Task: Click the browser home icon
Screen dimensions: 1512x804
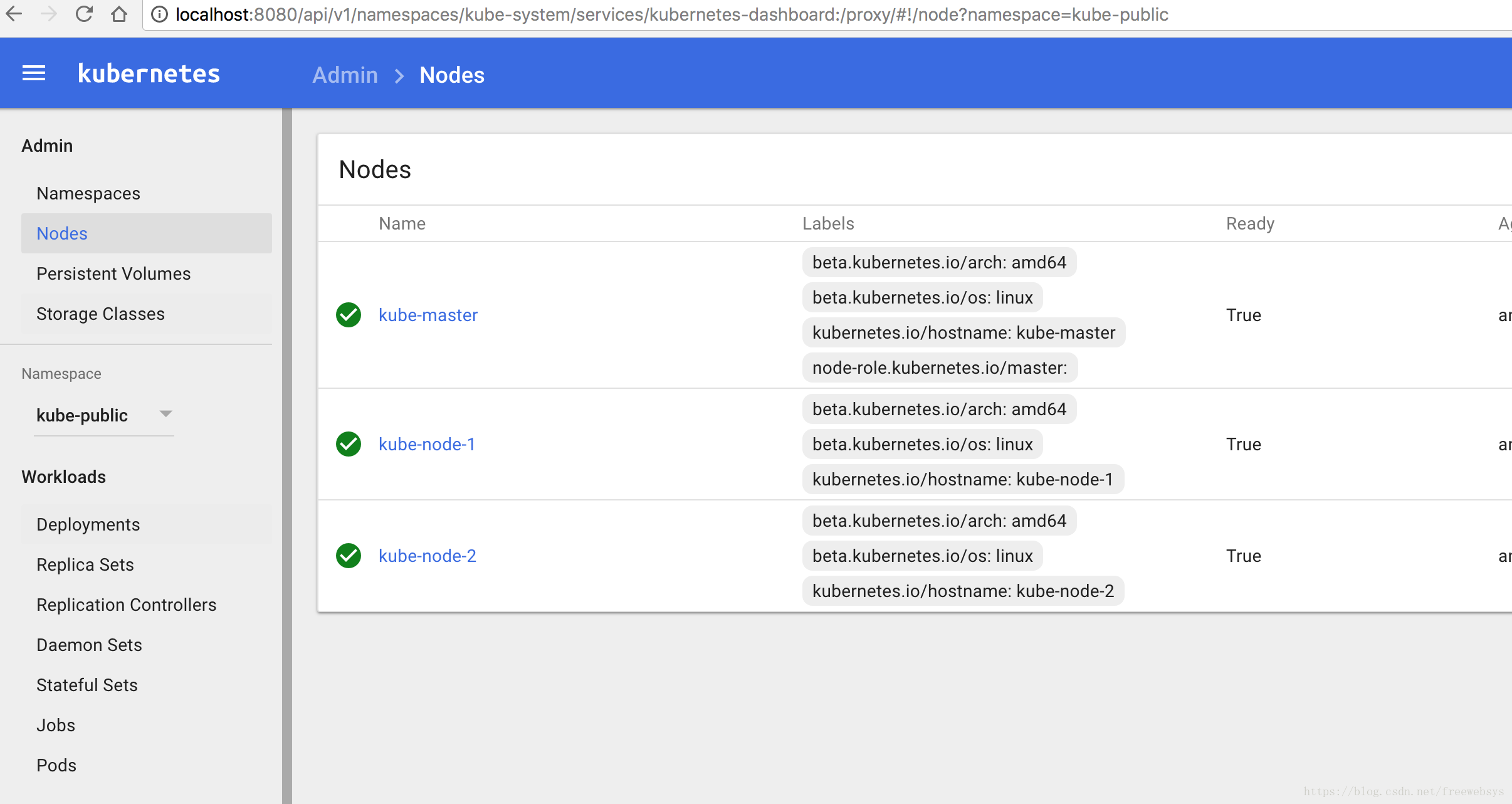Action: click(119, 14)
